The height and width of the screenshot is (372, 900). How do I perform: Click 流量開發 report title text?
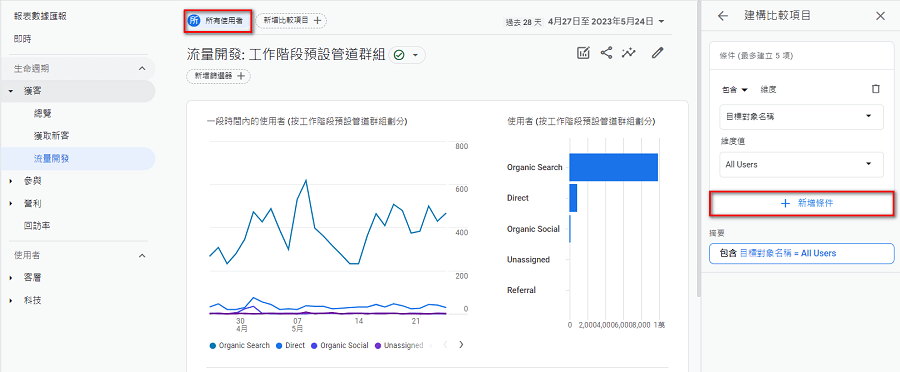286,55
